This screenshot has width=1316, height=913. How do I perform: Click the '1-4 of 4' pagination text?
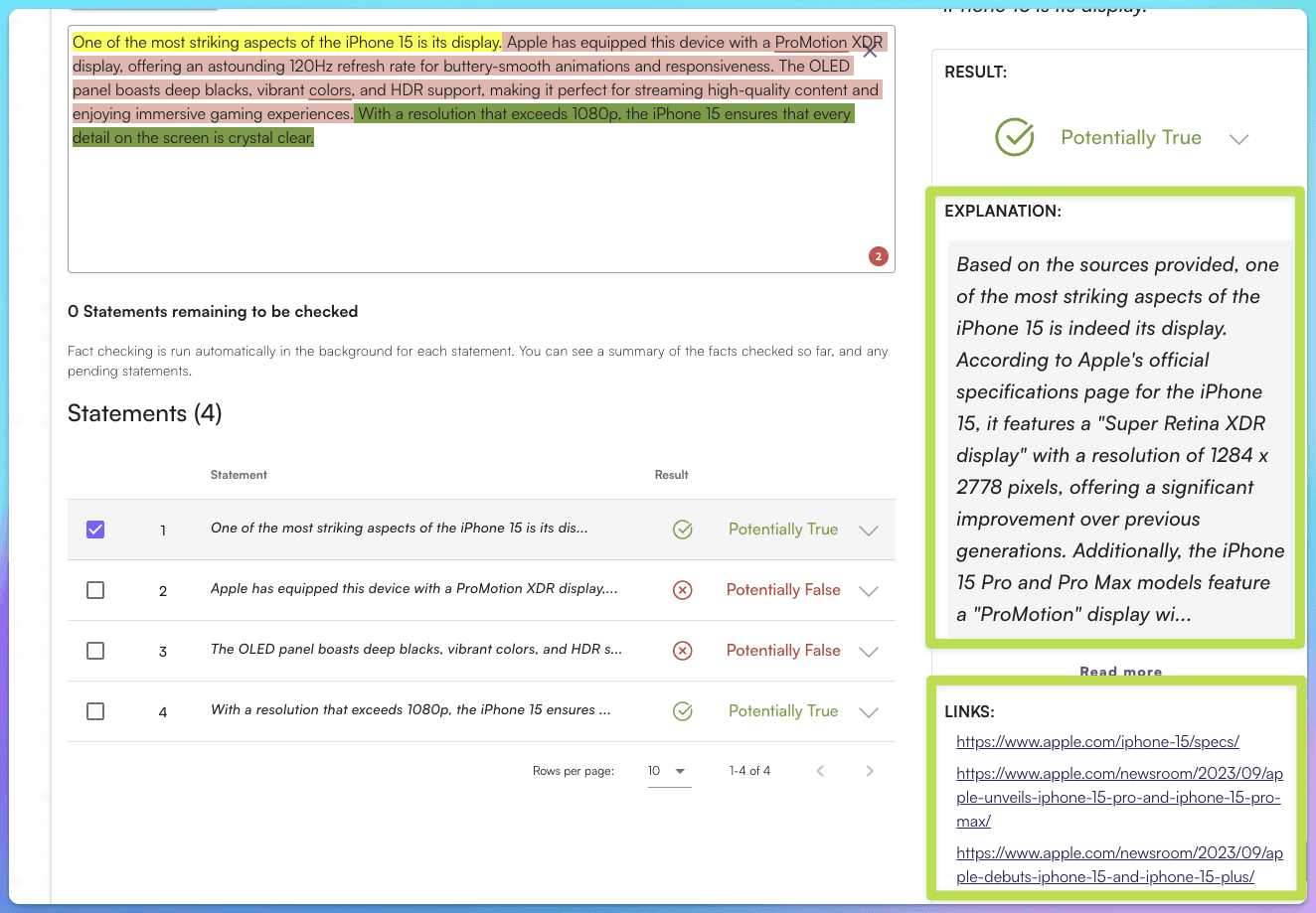coord(749,771)
